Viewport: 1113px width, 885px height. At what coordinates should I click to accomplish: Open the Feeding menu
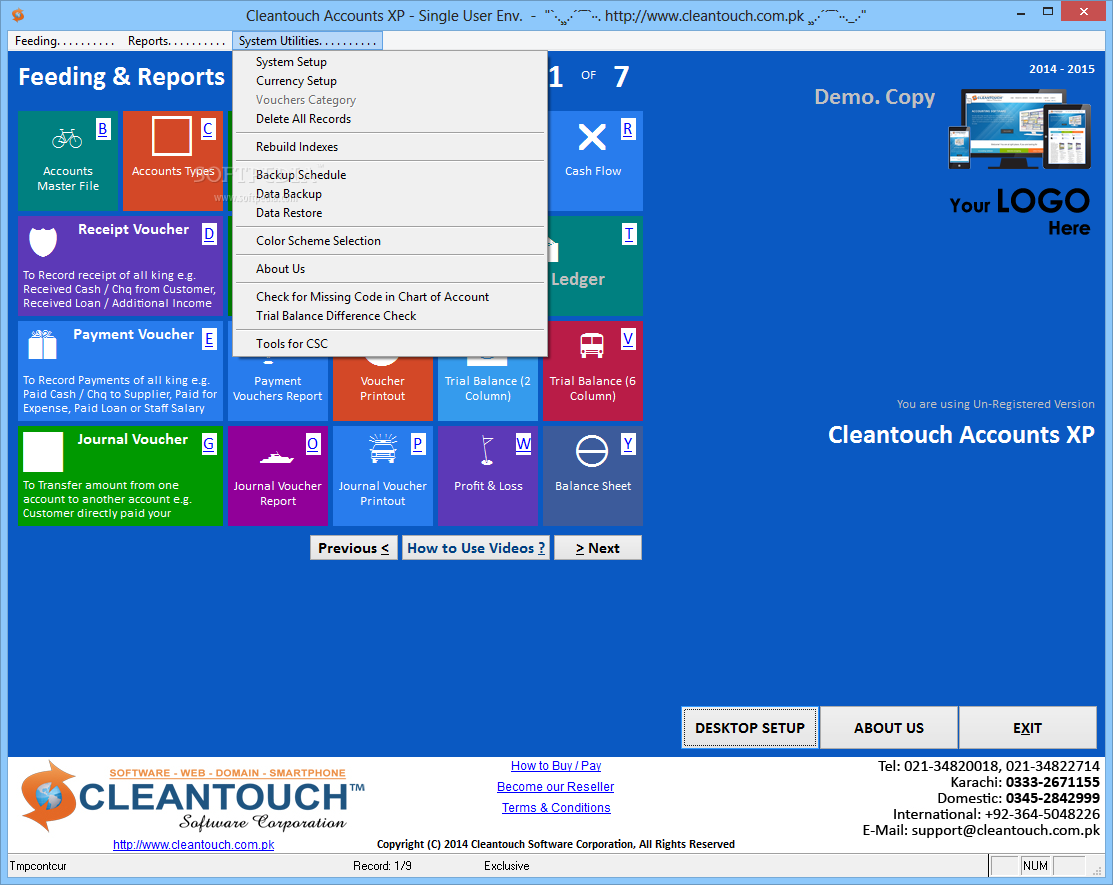(65, 41)
